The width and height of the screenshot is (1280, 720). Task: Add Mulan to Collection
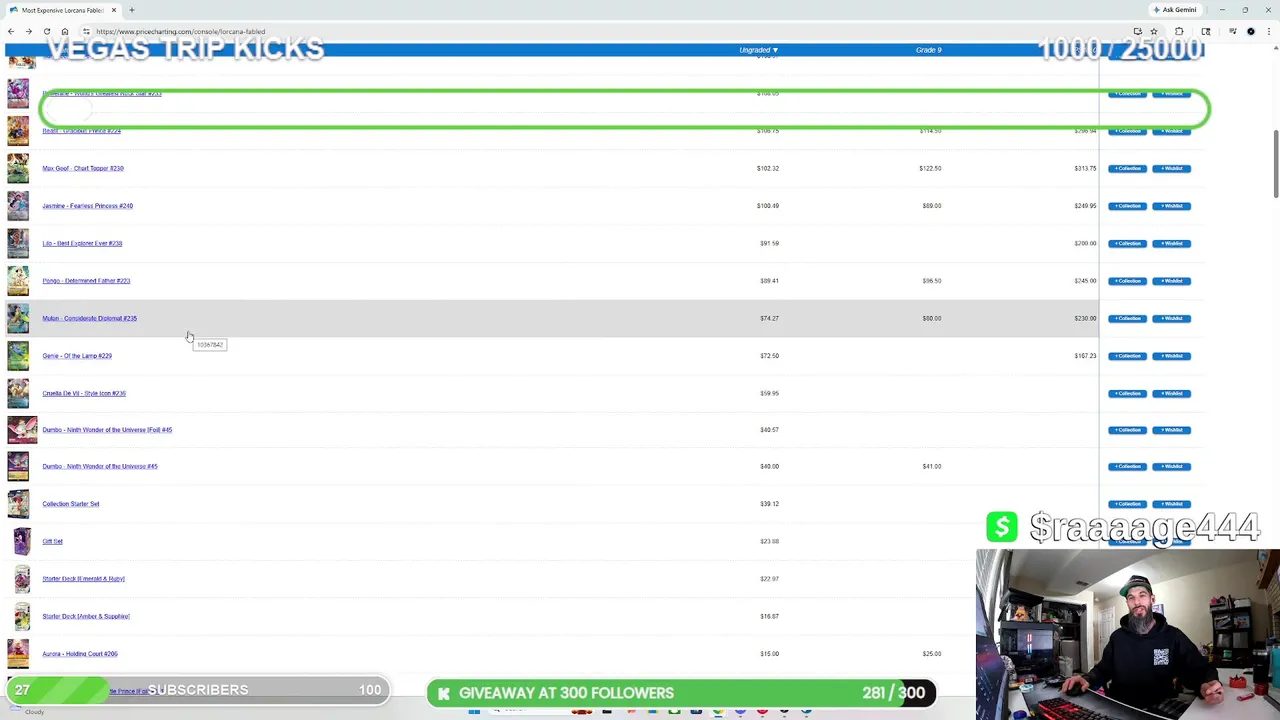[1127, 318]
